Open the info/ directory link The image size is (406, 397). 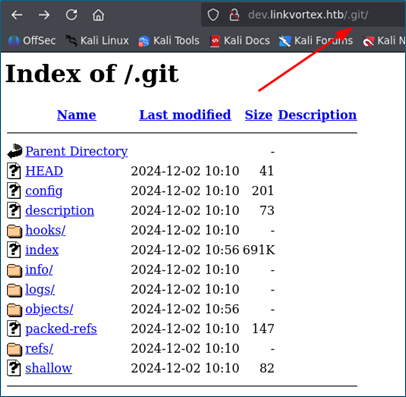39,270
